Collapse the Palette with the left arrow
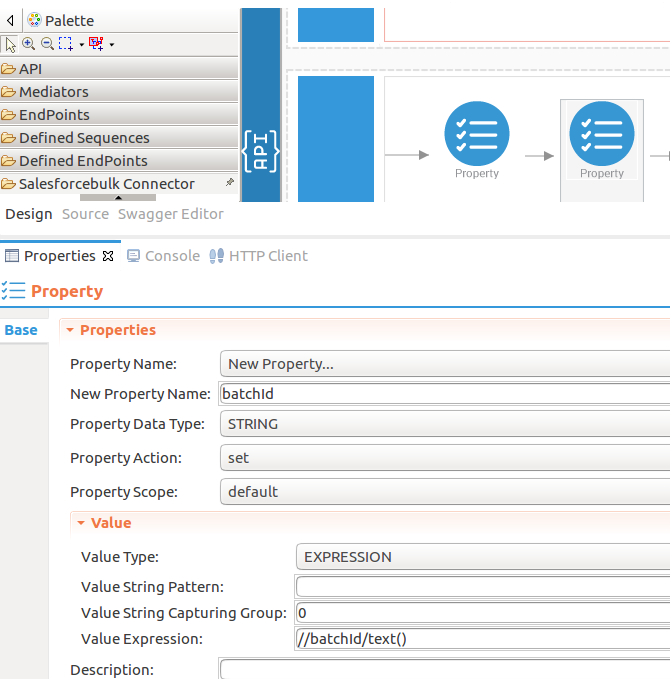This screenshot has width=670, height=679. 10,20
